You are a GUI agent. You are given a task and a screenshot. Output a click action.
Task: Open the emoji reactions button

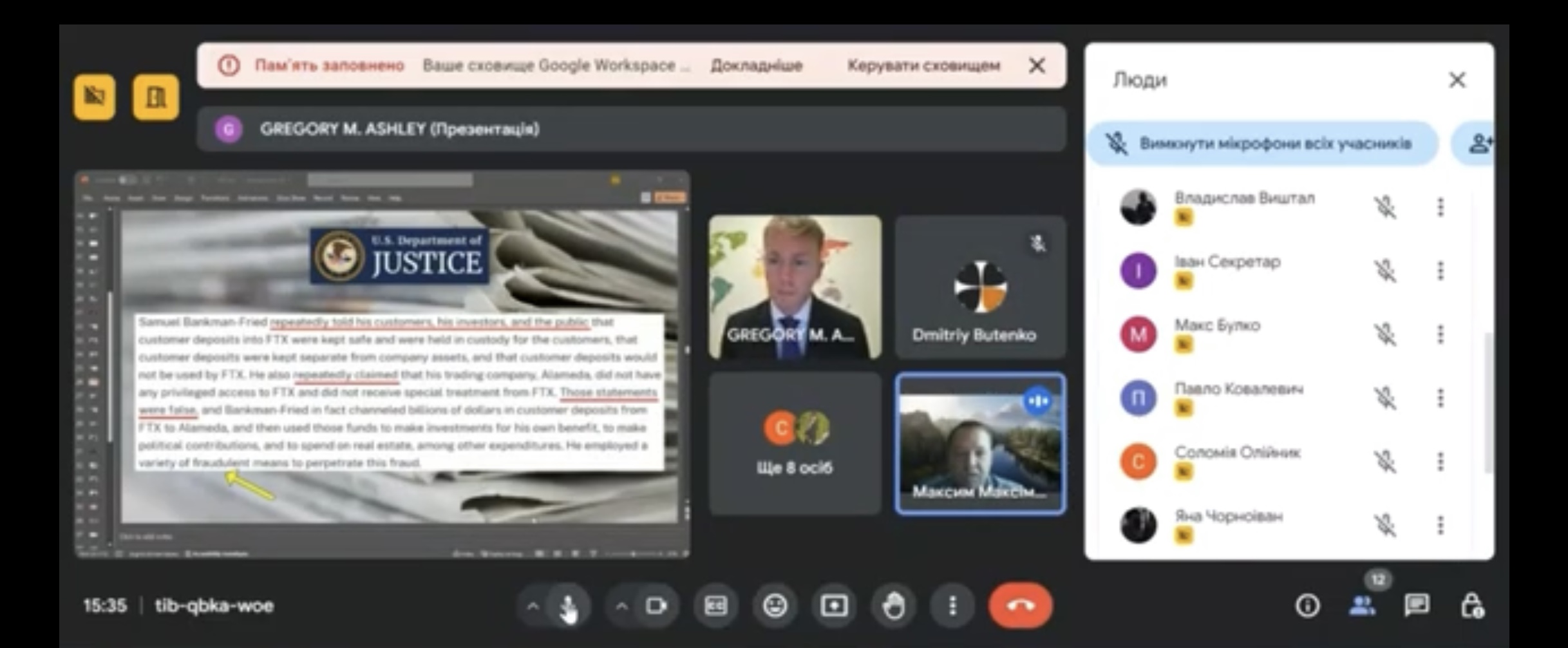775,605
